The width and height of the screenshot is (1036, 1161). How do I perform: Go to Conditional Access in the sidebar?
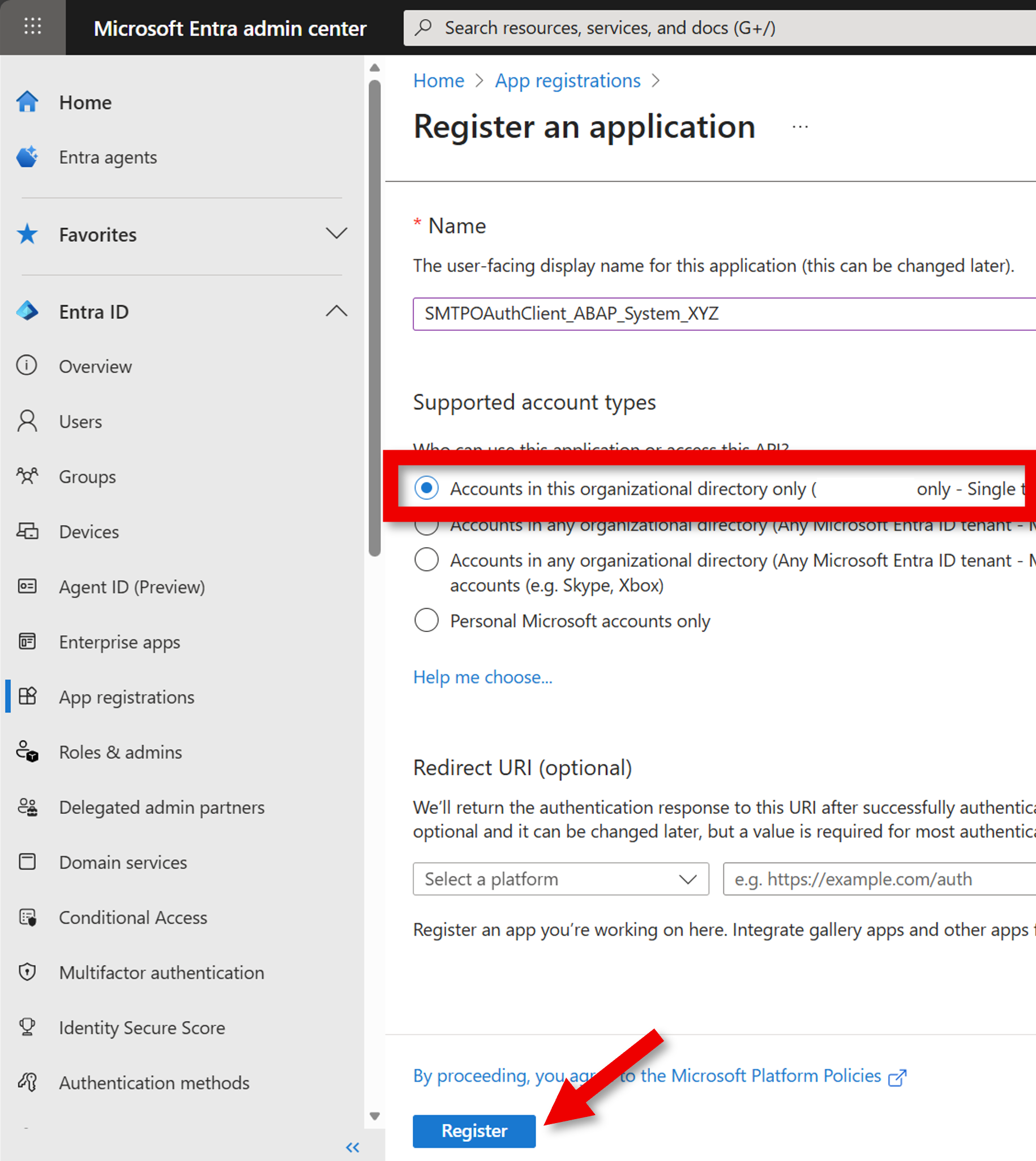point(133,917)
